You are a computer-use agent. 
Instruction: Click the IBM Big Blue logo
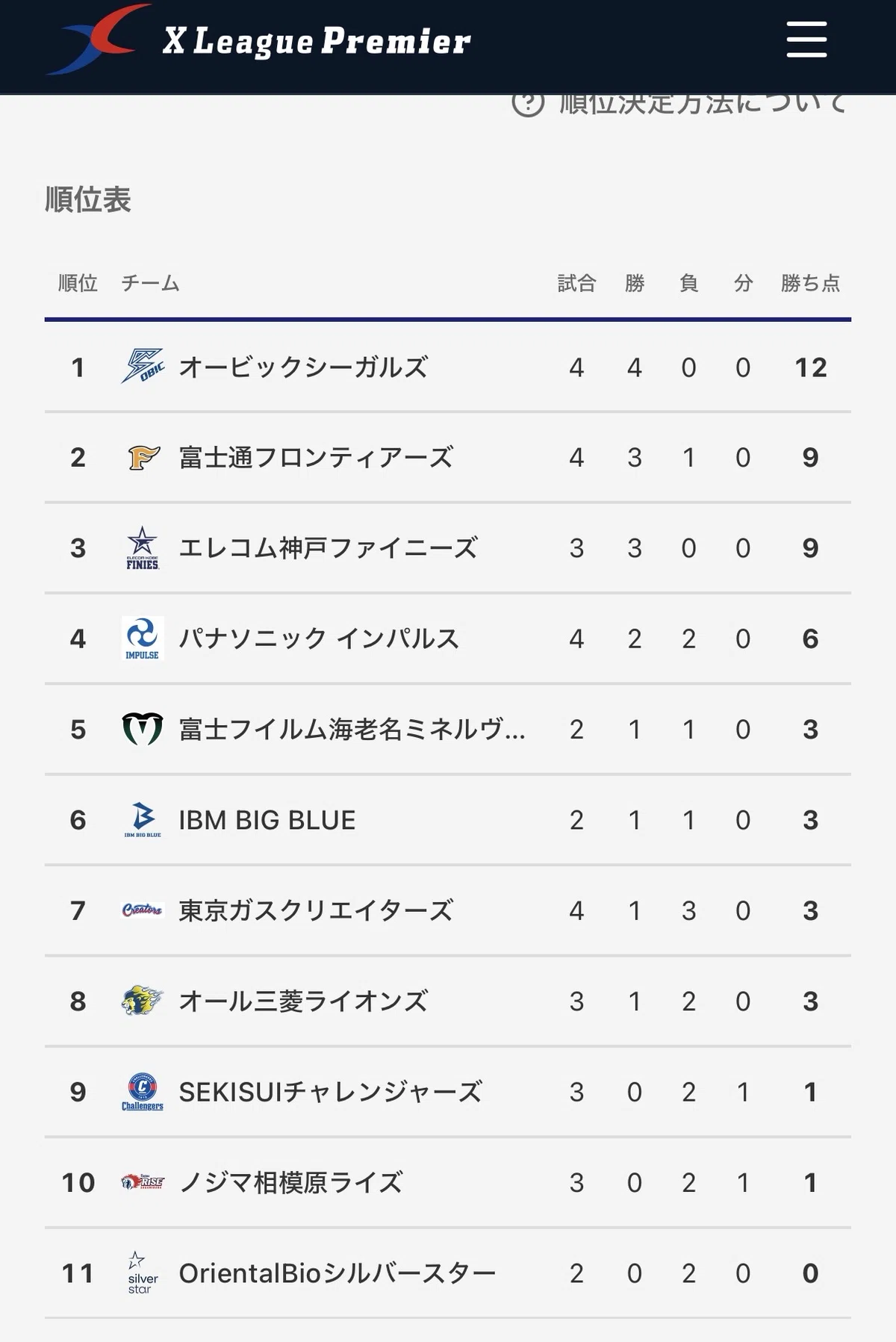click(143, 820)
